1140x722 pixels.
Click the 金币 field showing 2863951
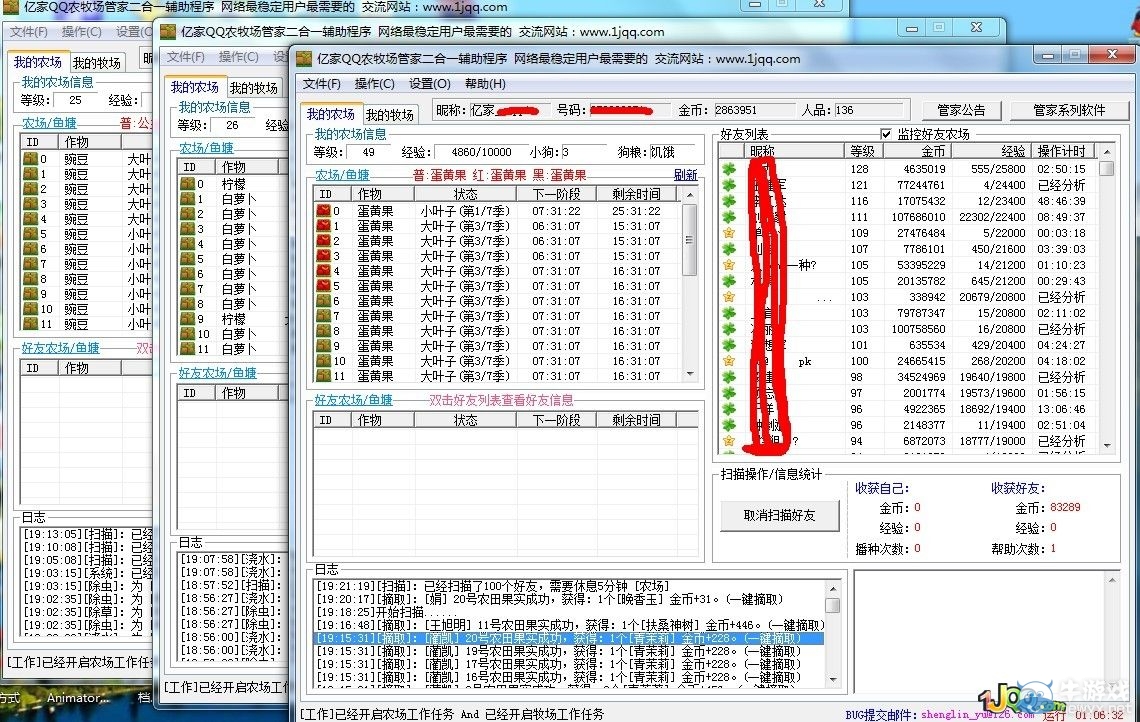pyautogui.click(x=753, y=110)
